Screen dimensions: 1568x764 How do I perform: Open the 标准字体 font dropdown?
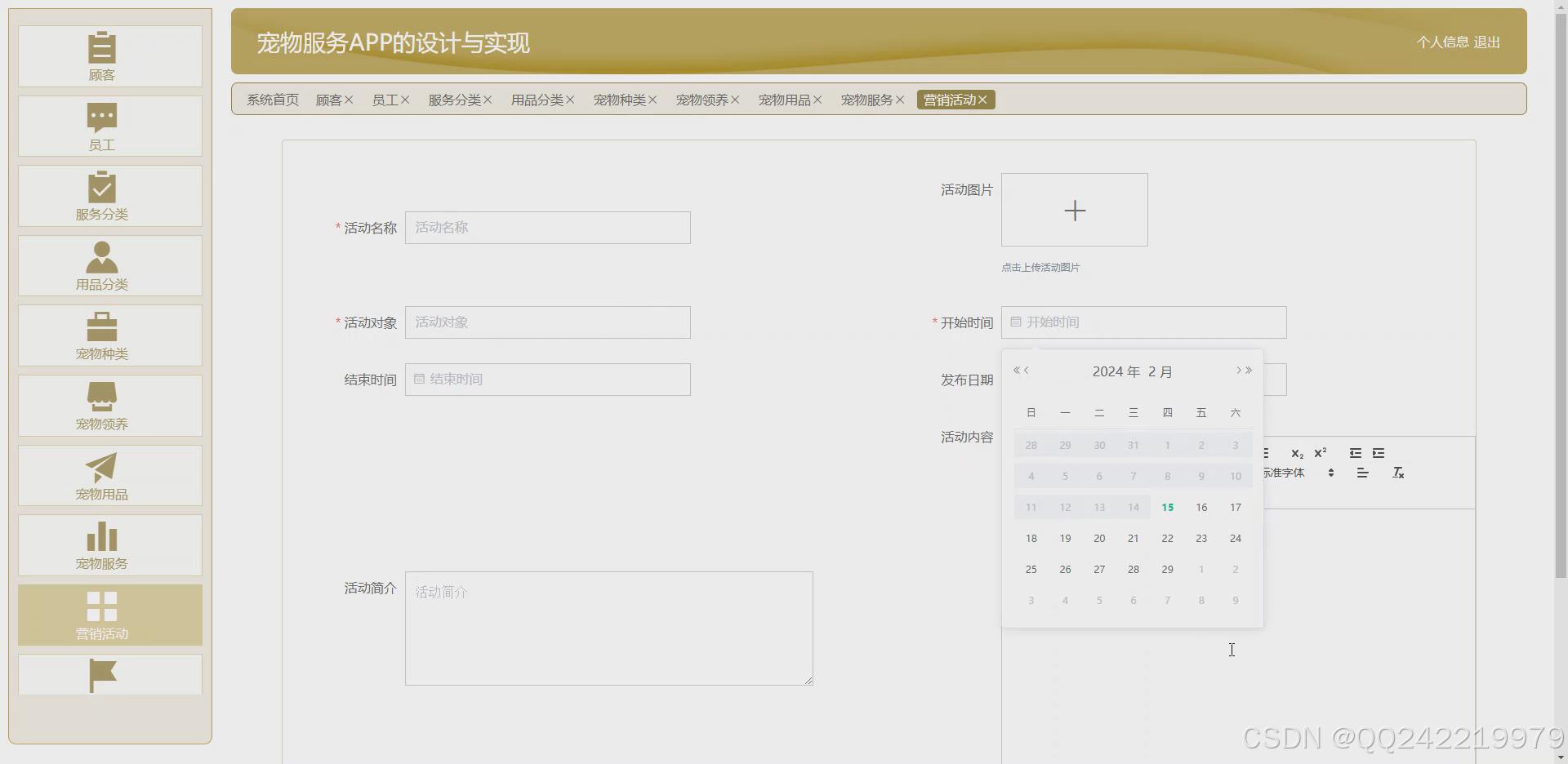point(1298,473)
